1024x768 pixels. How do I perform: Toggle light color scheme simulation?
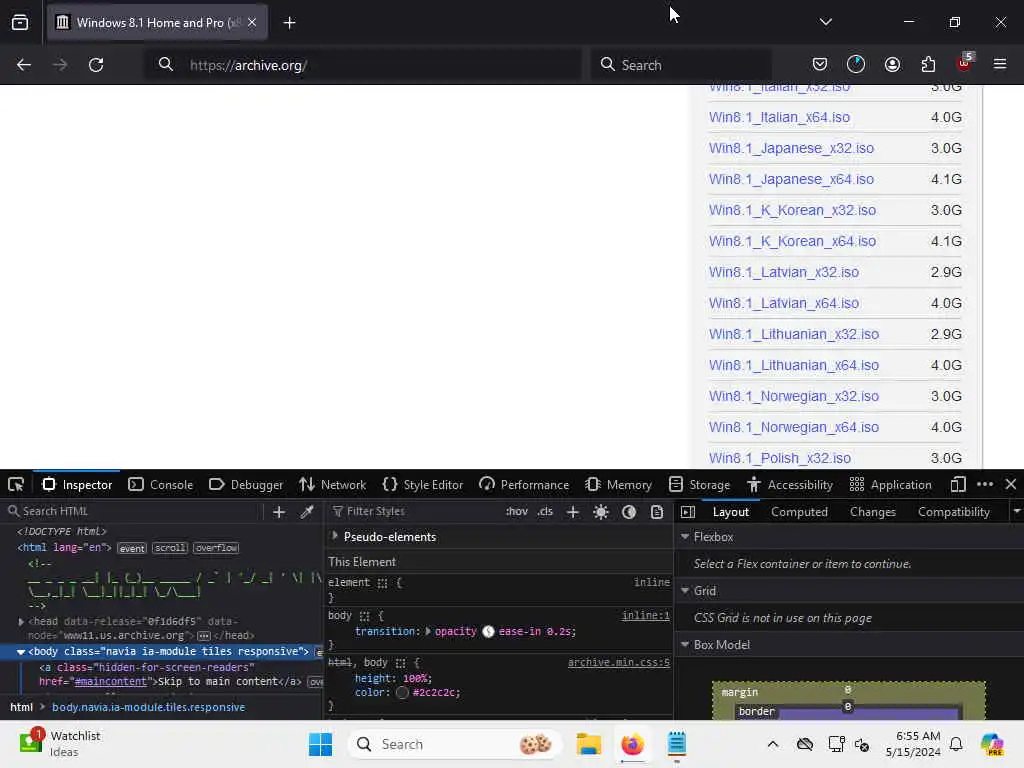pyautogui.click(x=601, y=512)
